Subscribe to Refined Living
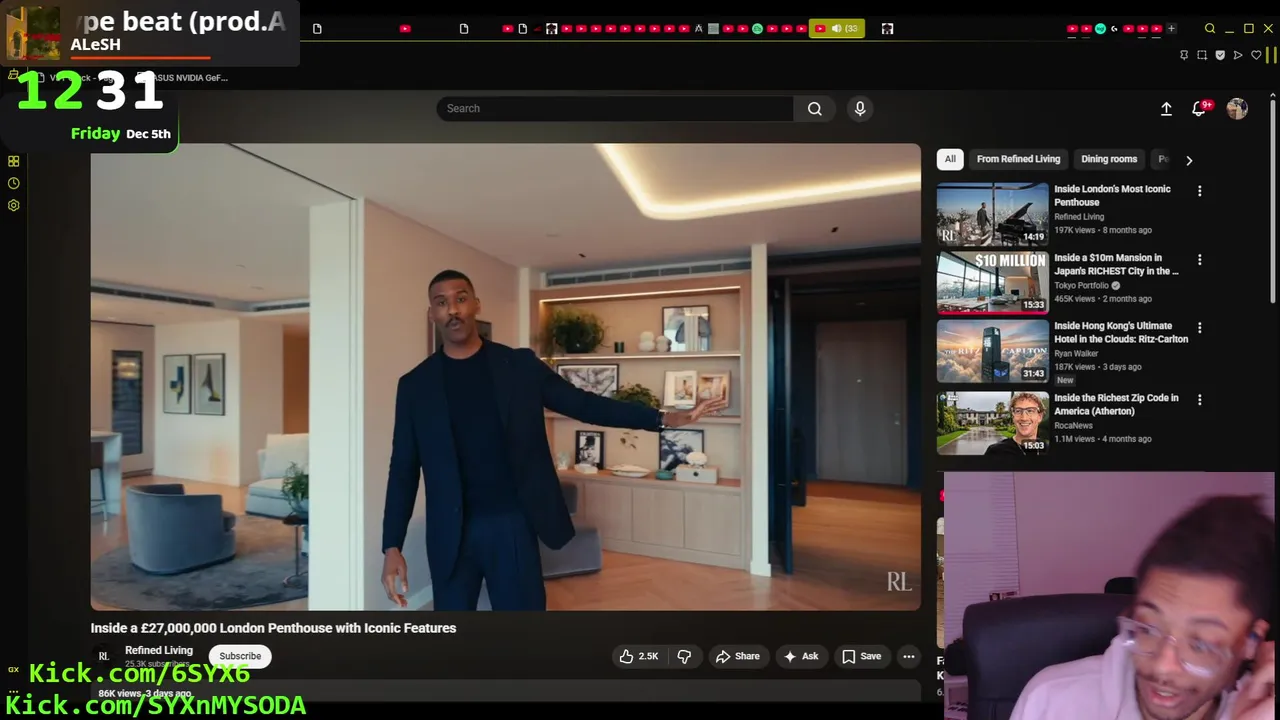 pos(240,656)
